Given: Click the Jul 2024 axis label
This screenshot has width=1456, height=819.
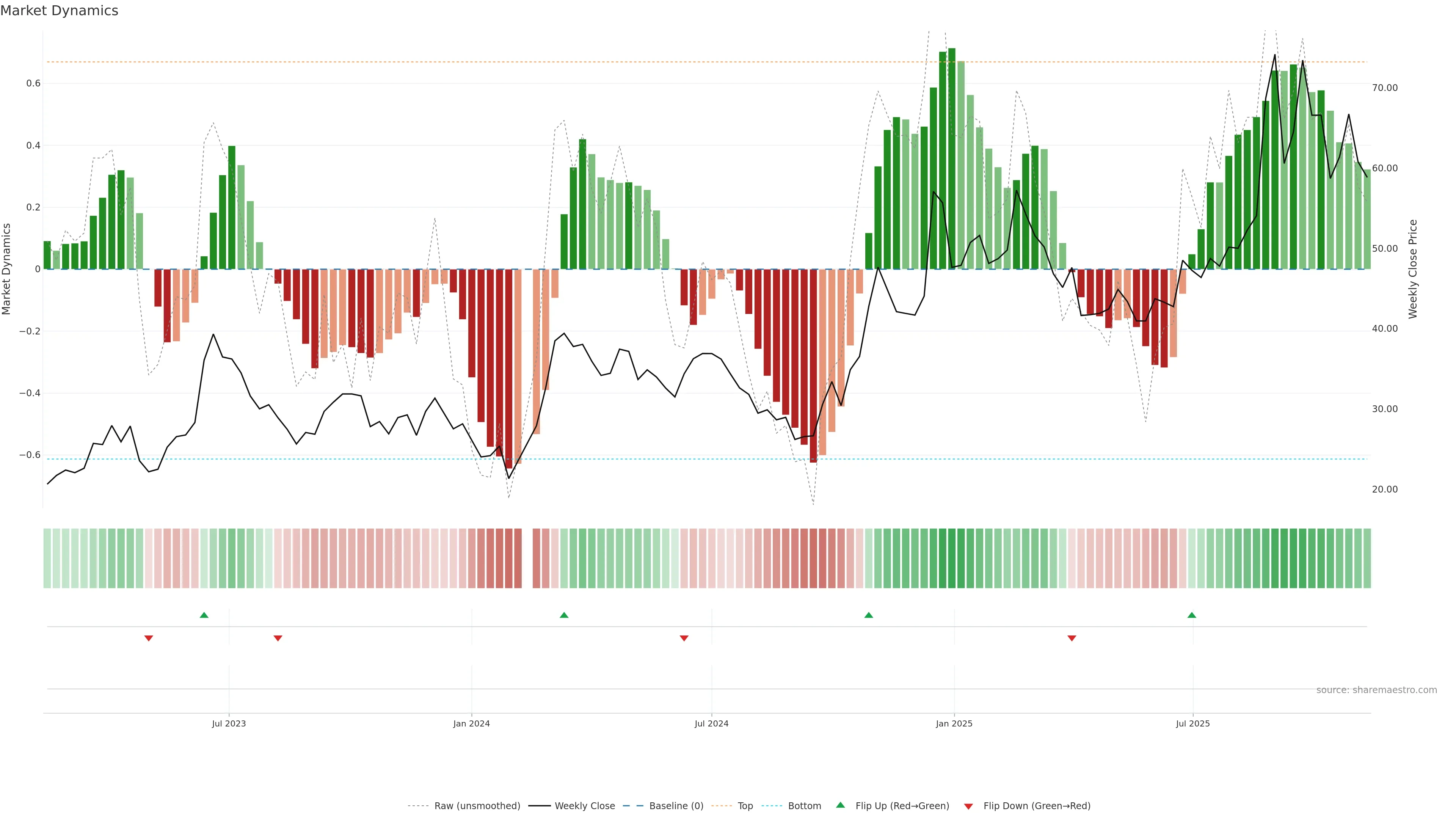Looking at the screenshot, I should 711,723.
